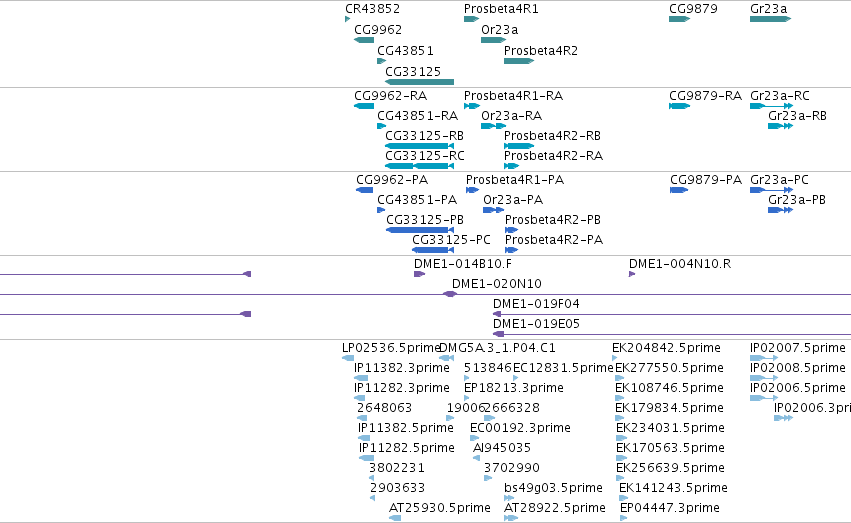Click the IP11282.5prime EST label
Screen dimensions: 851x523
[x=407, y=449]
